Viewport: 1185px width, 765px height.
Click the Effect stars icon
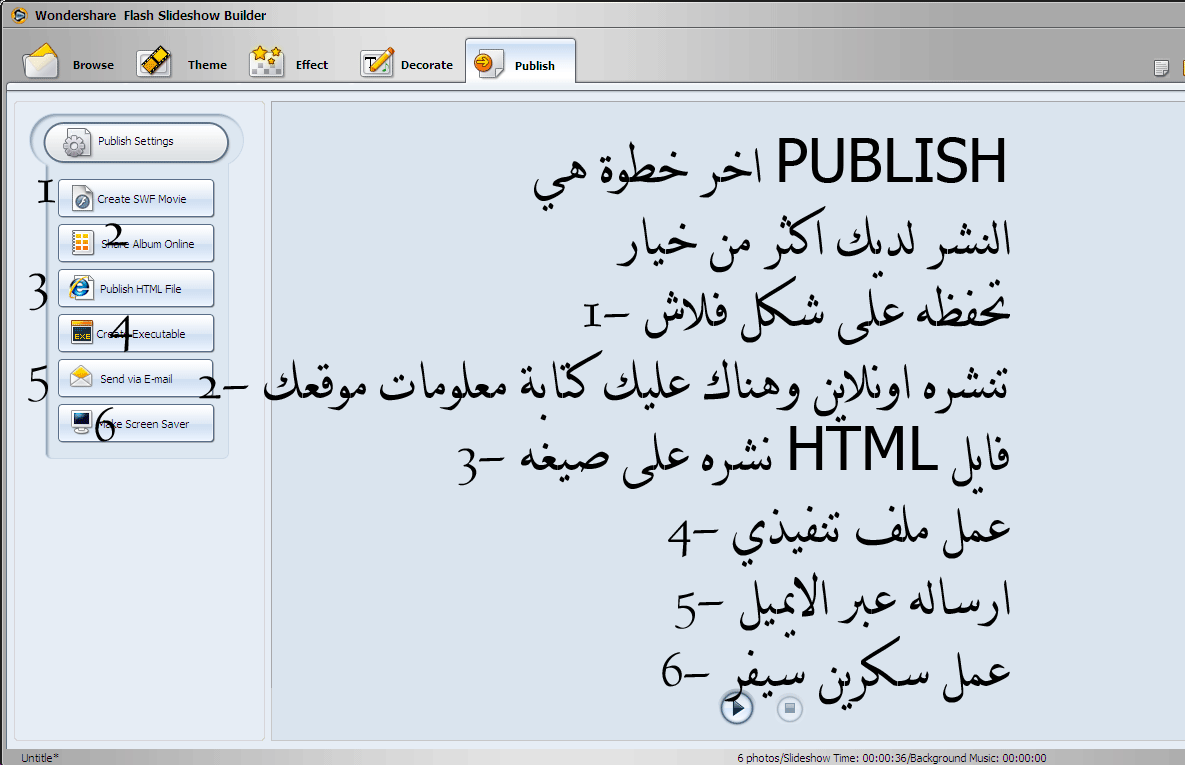(x=266, y=62)
